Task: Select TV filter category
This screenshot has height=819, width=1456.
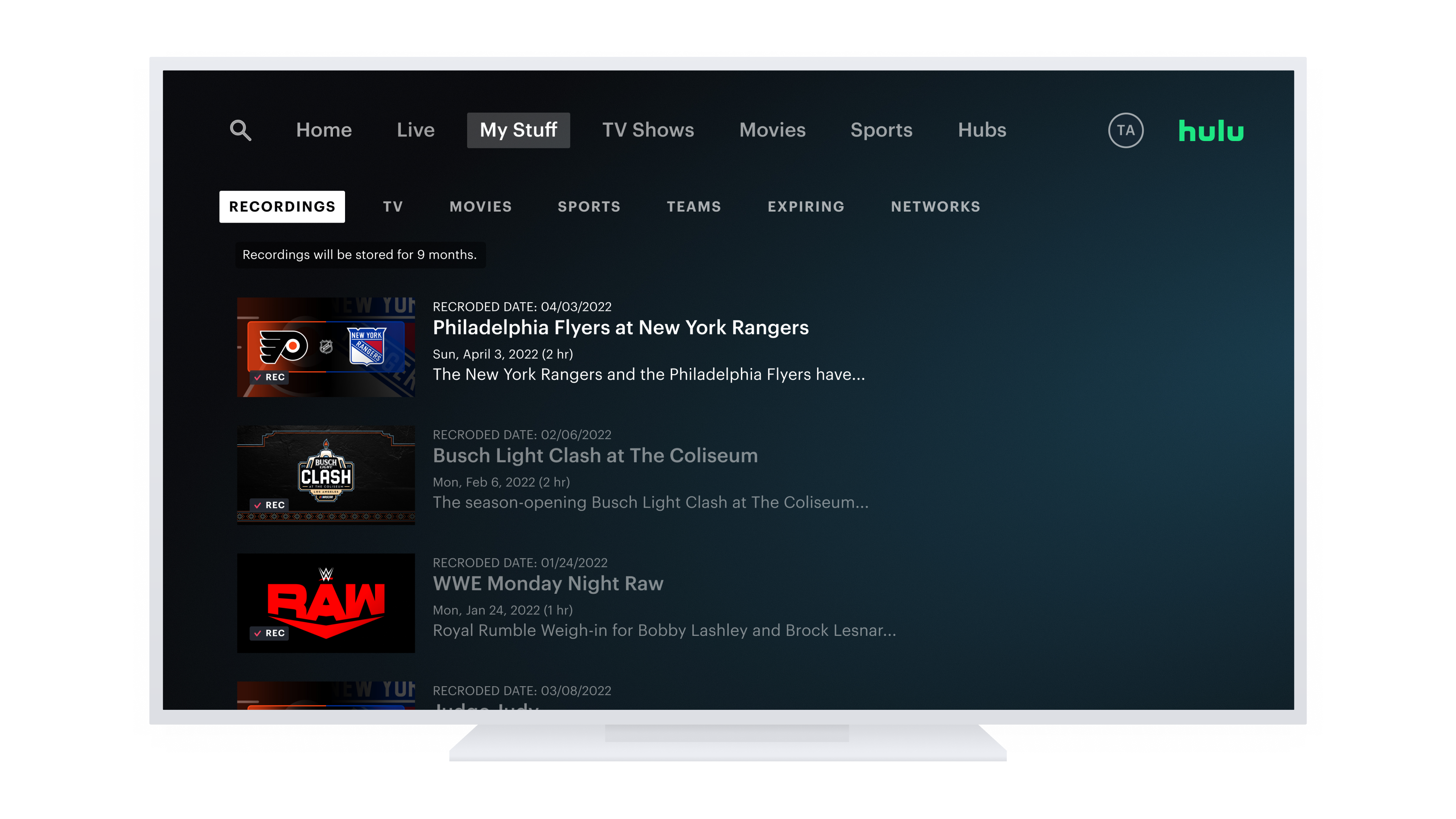Action: pos(392,206)
